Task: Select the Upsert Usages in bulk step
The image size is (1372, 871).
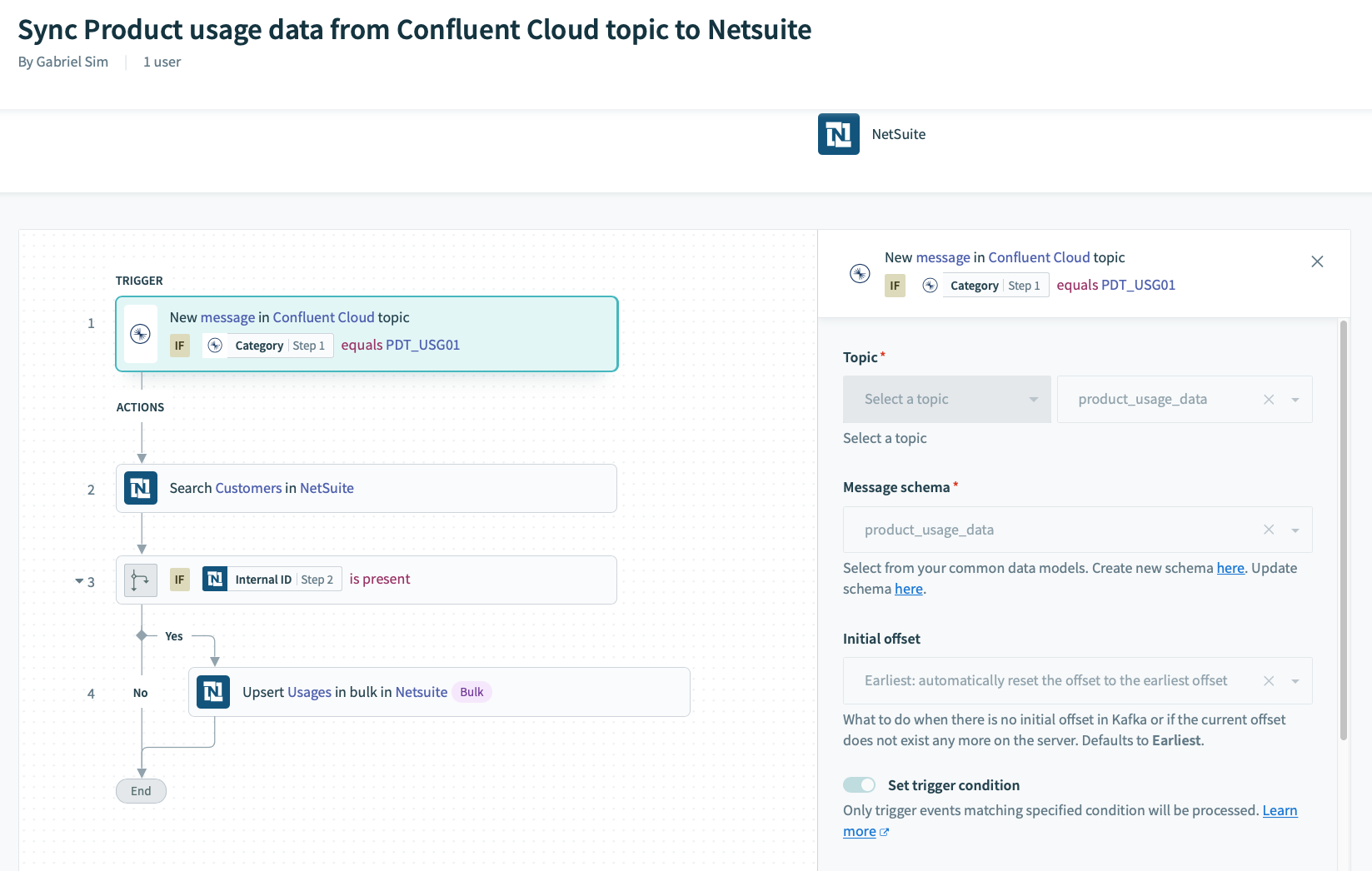Action: click(440, 692)
